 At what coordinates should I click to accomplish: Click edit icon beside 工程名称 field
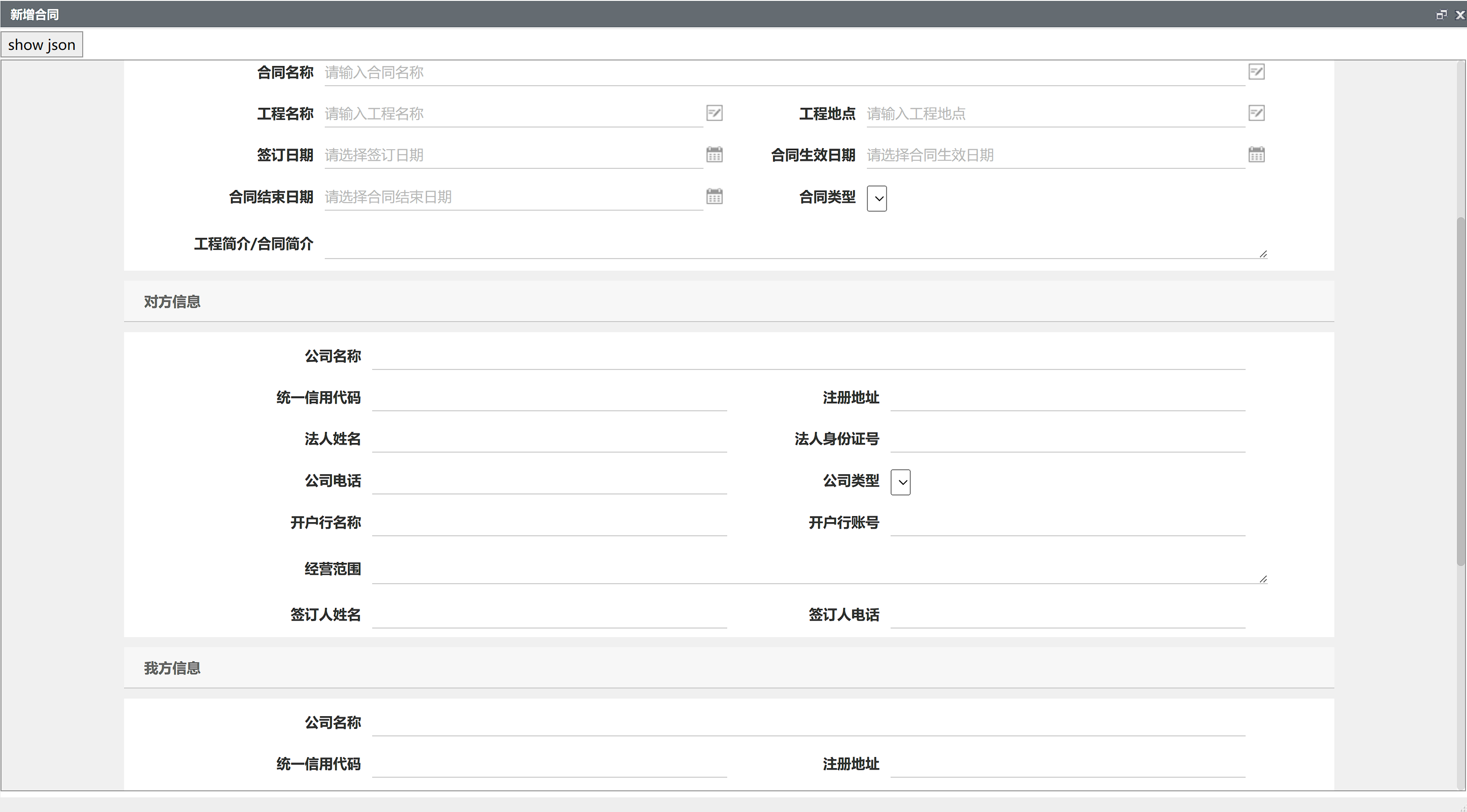click(x=714, y=113)
